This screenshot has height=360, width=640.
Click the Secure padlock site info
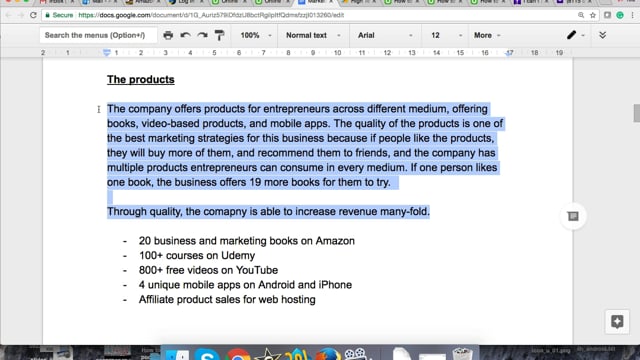click(x=59, y=15)
